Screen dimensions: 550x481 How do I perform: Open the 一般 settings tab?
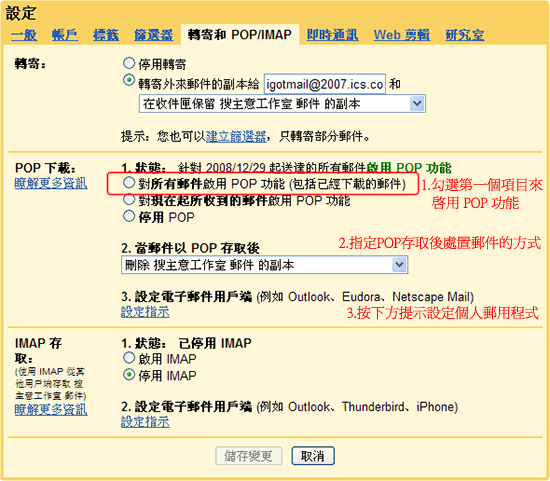[x=24, y=35]
